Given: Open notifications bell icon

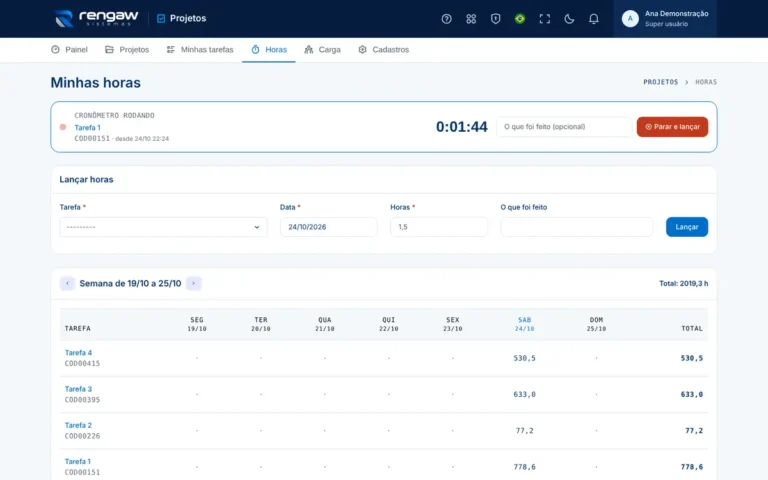Looking at the screenshot, I should [593, 19].
